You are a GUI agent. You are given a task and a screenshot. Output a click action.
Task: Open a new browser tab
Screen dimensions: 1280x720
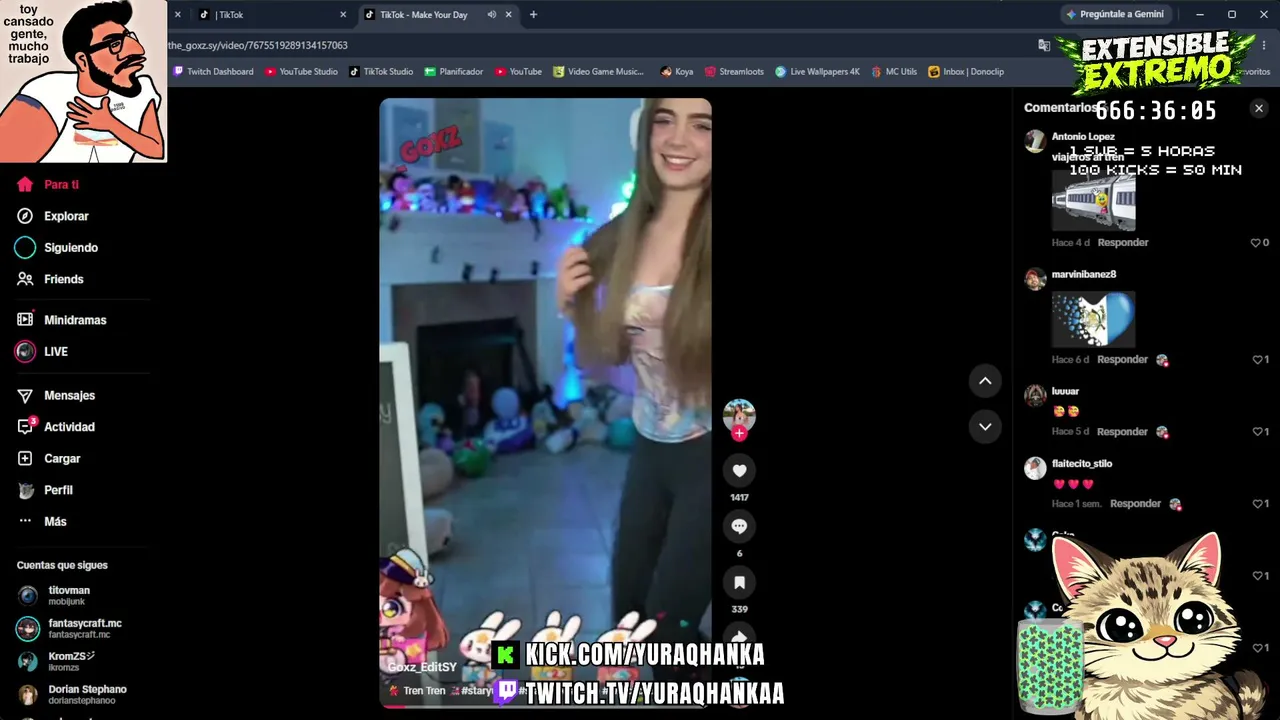pos(533,15)
